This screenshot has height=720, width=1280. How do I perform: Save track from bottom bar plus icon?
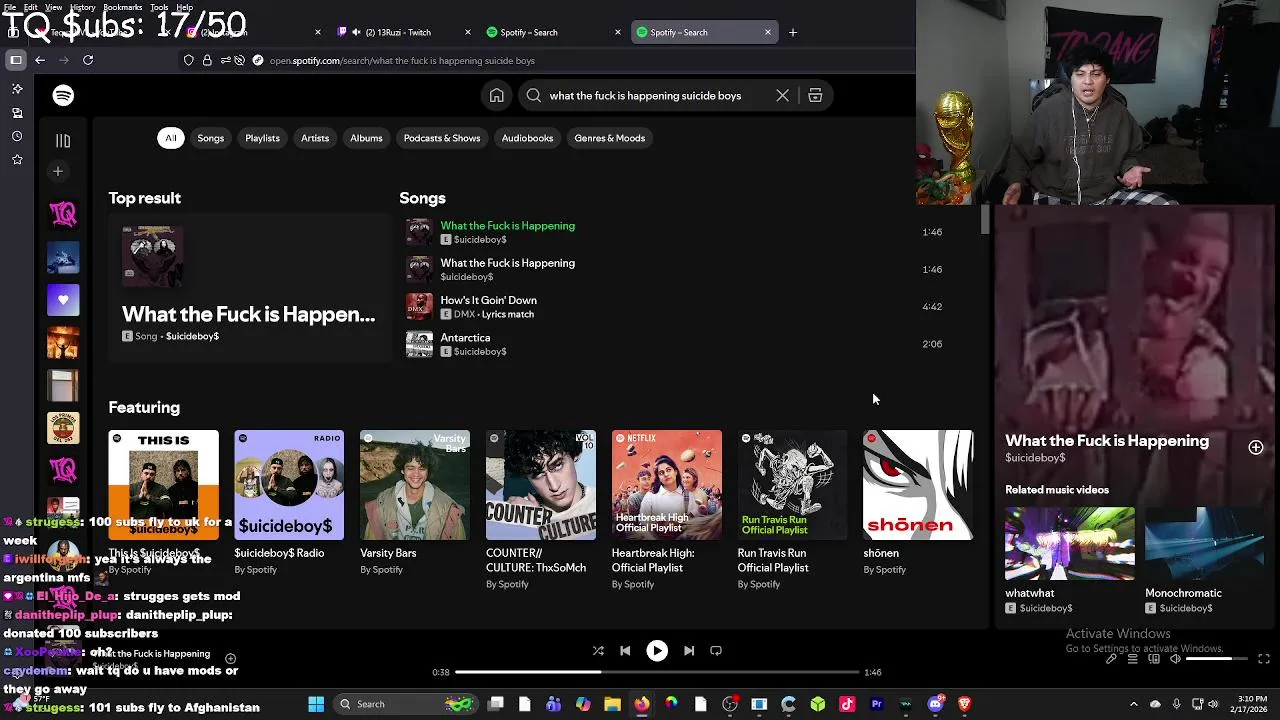230,658
